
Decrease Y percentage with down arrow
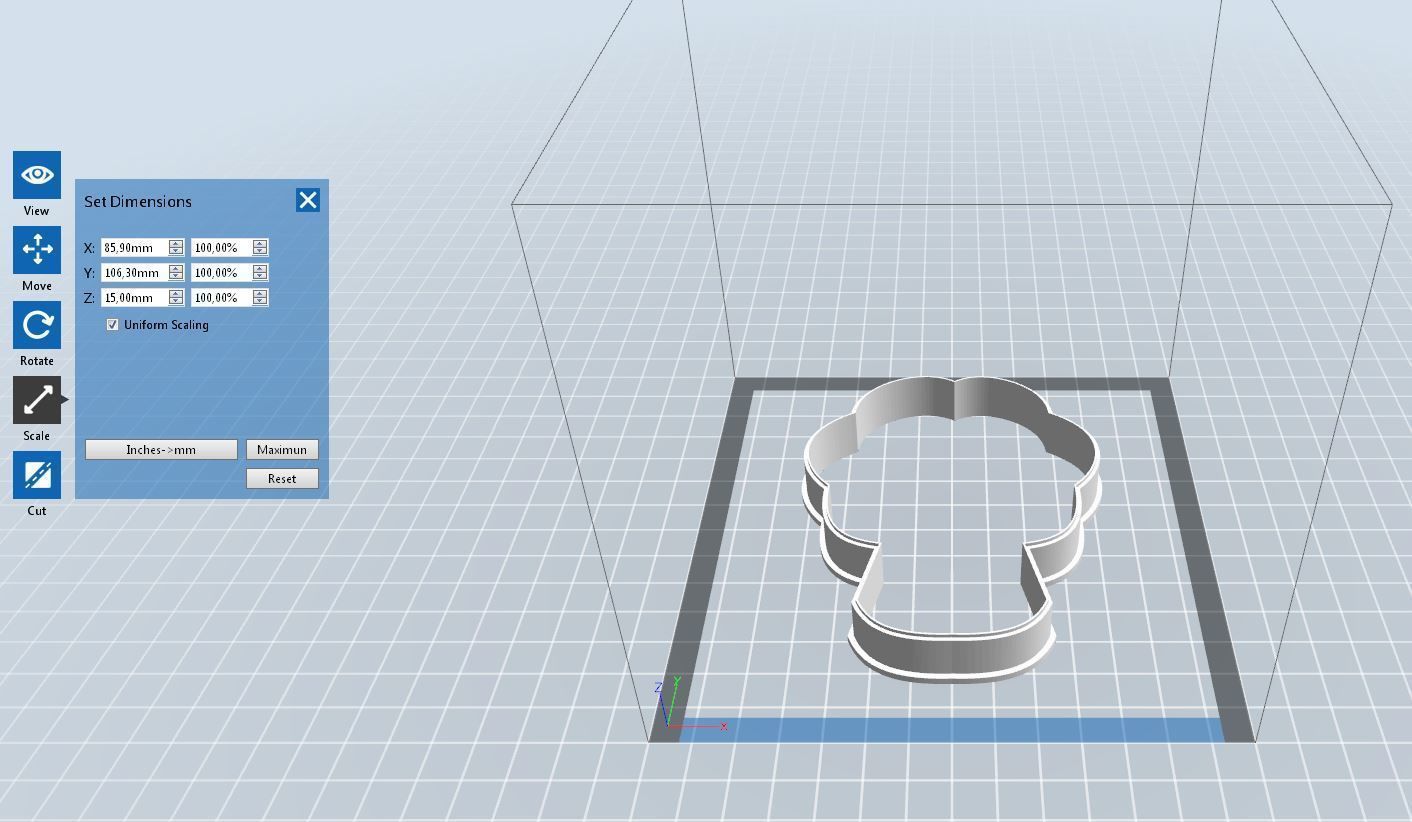pos(260,276)
